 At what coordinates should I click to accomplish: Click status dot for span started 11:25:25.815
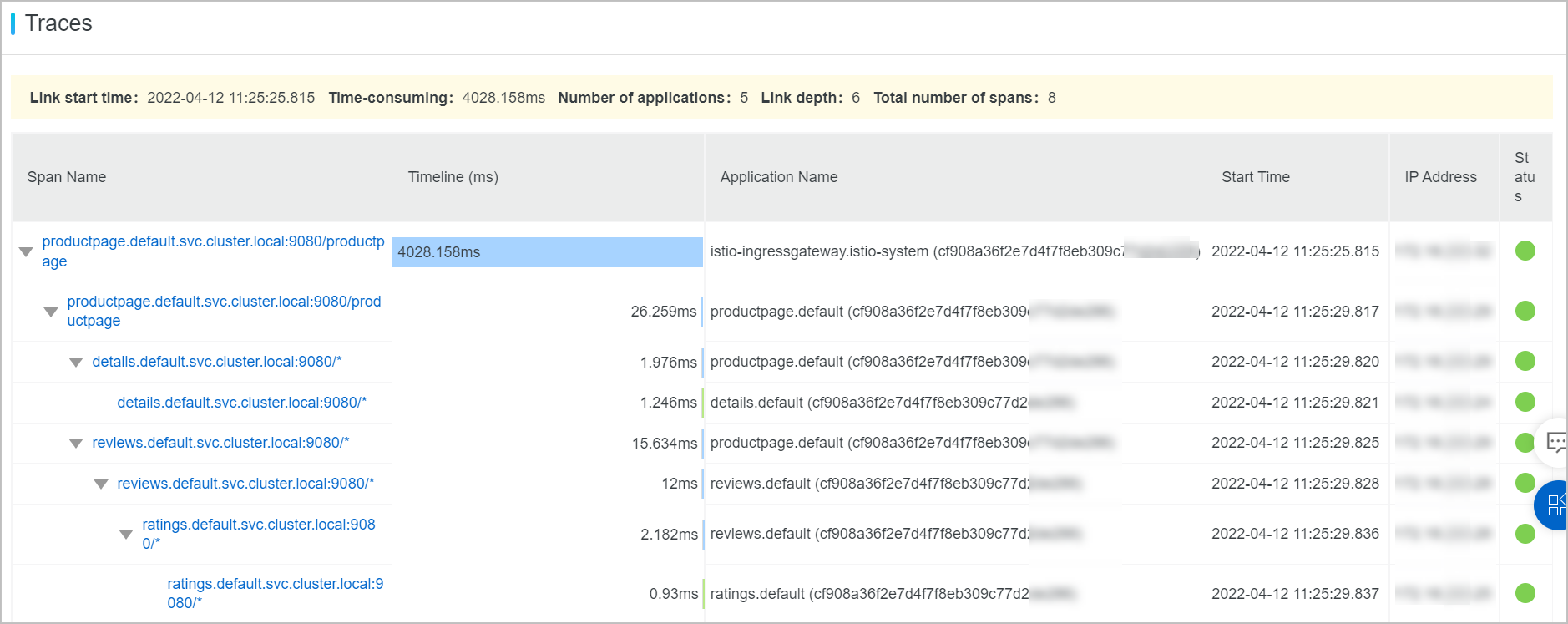tap(1525, 251)
